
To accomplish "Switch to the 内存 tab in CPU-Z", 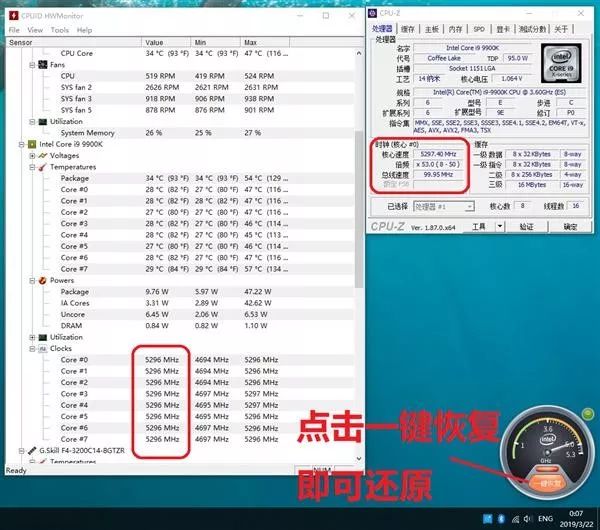I will click(455, 29).
